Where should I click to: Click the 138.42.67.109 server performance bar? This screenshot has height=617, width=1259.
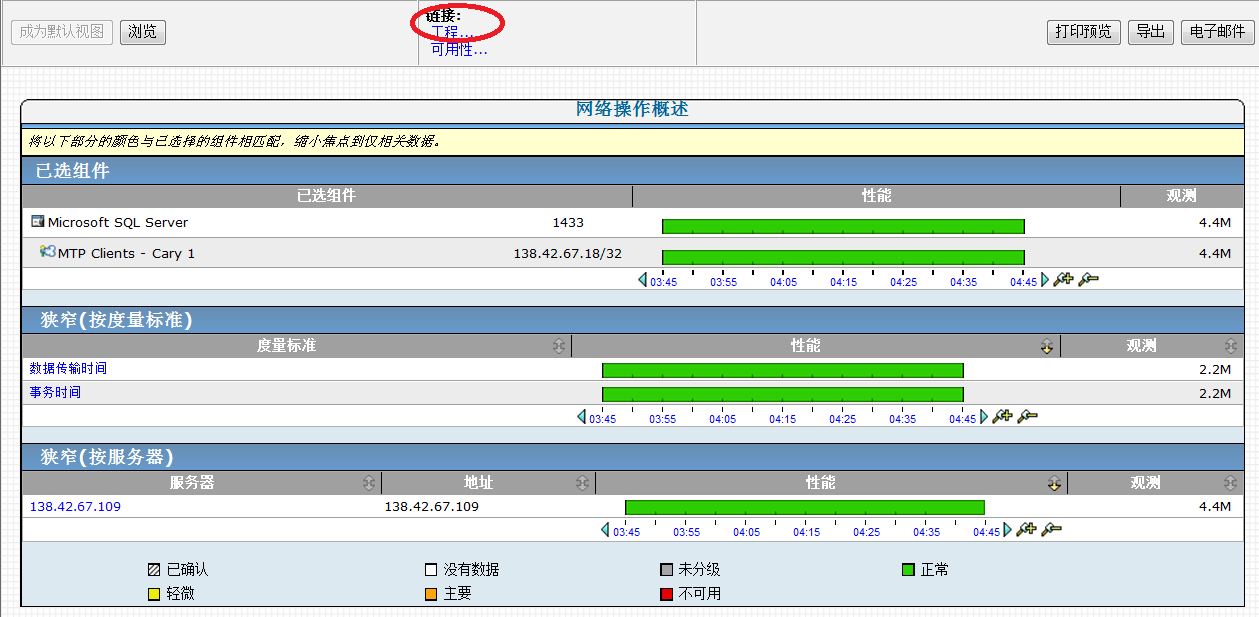pos(805,507)
